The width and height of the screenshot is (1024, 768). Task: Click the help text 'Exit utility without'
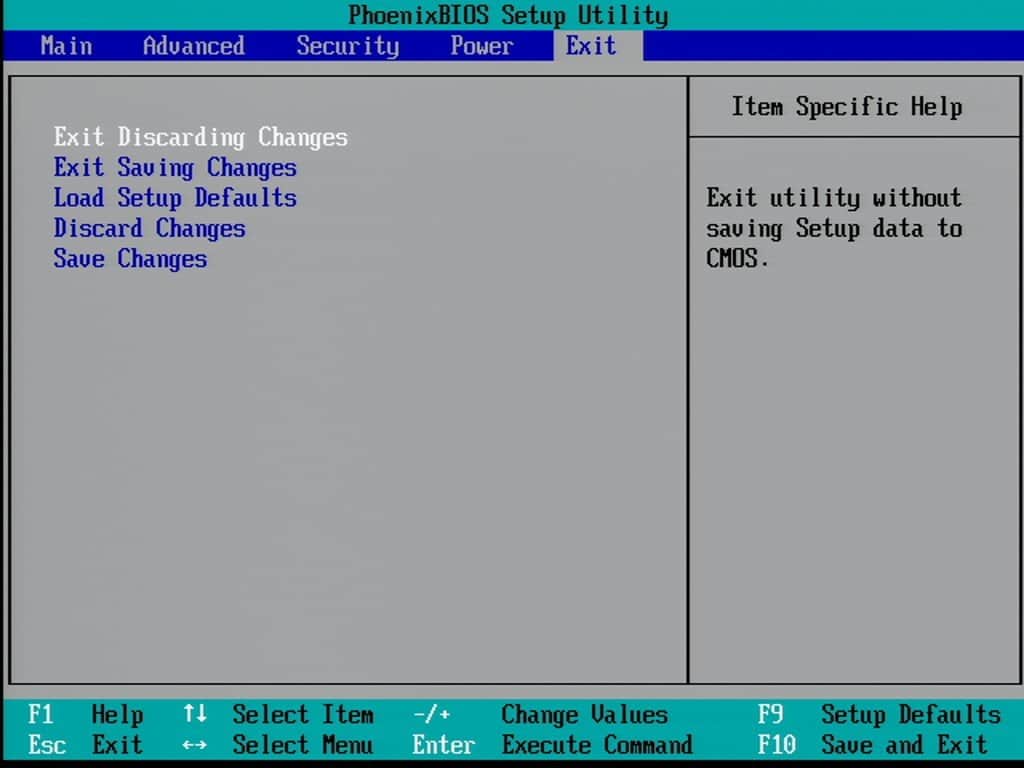pos(834,198)
